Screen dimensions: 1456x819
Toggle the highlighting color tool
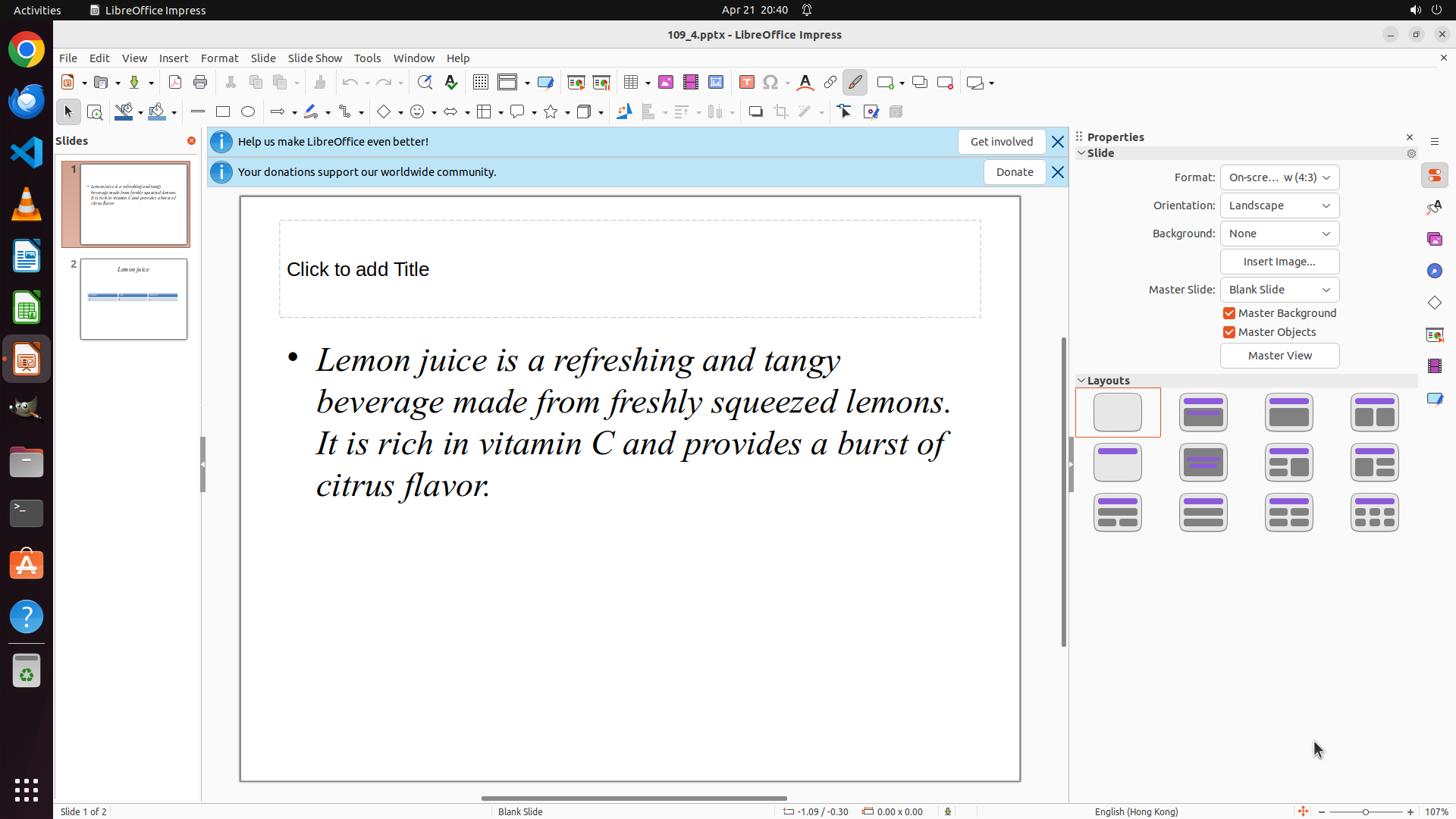[x=855, y=83]
